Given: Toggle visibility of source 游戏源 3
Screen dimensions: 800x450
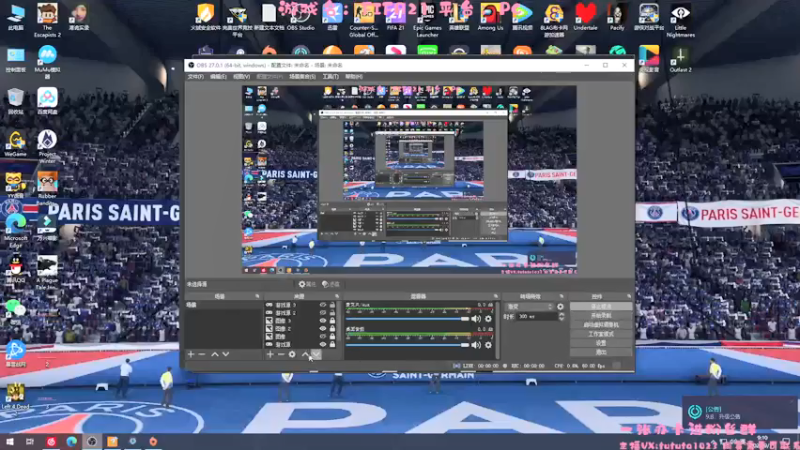Looking at the screenshot, I should (322, 305).
